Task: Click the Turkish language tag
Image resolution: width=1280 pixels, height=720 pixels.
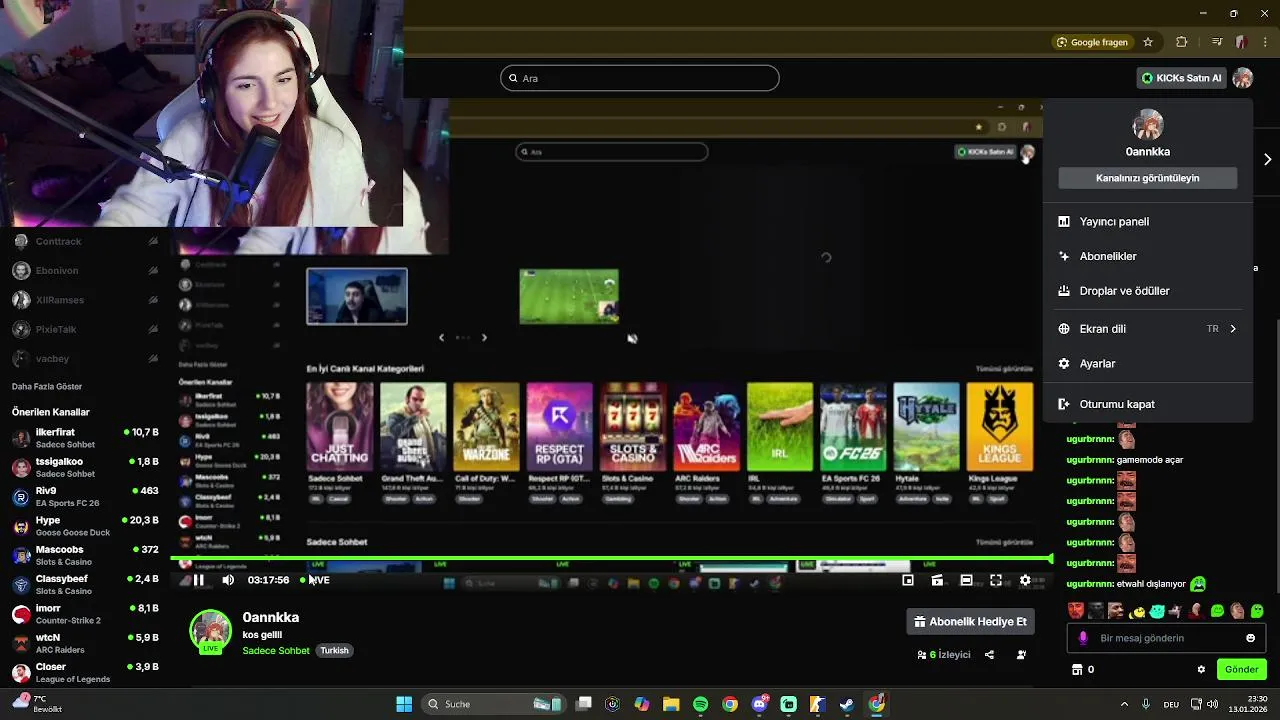Action: click(x=334, y=651)
